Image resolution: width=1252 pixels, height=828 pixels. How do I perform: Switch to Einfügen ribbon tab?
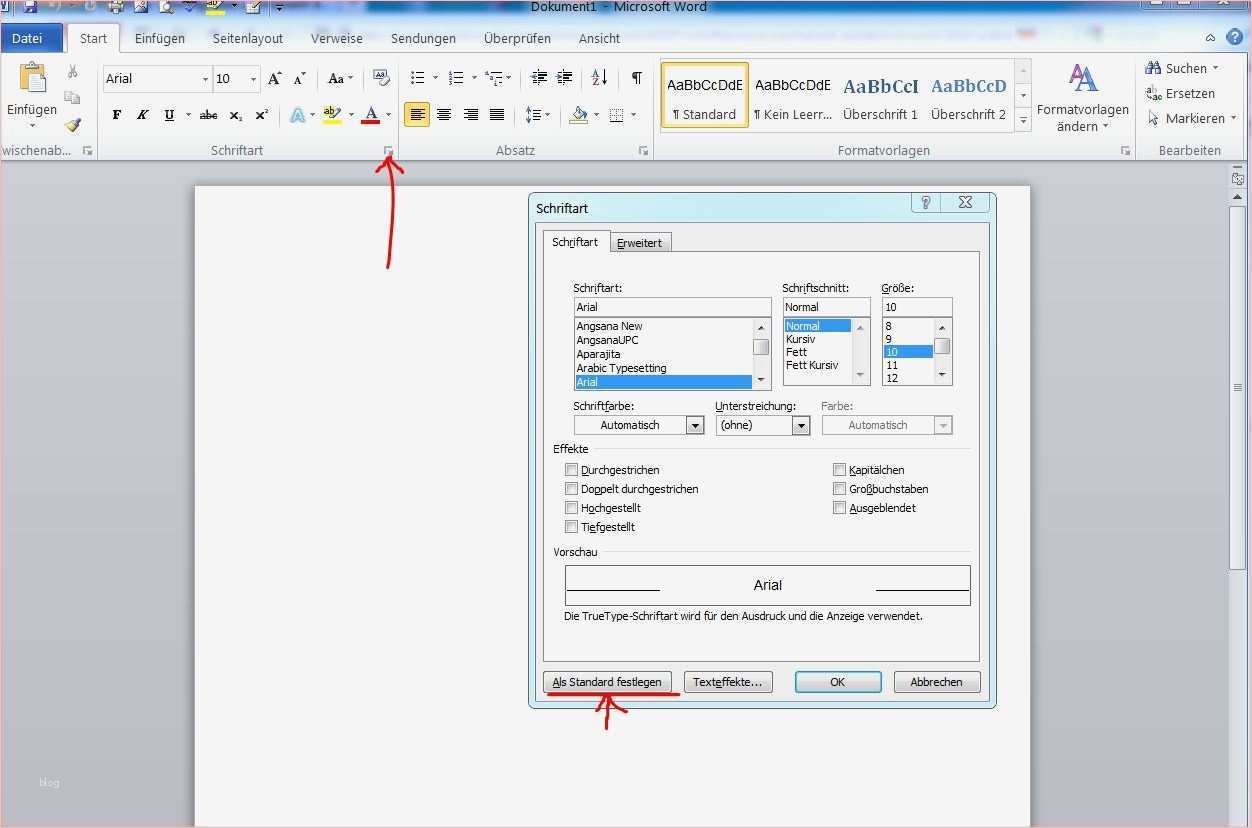[x=160, y=38]
